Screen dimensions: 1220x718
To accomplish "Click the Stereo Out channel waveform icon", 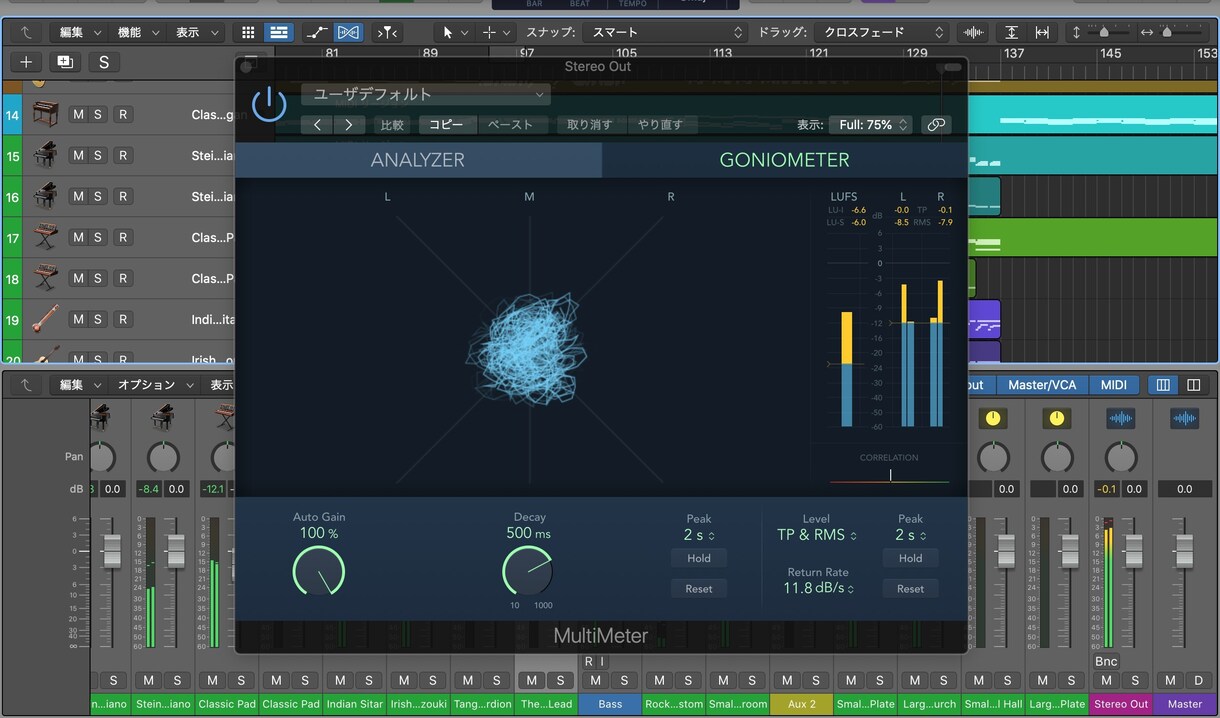I will [x=1120, y=418].
